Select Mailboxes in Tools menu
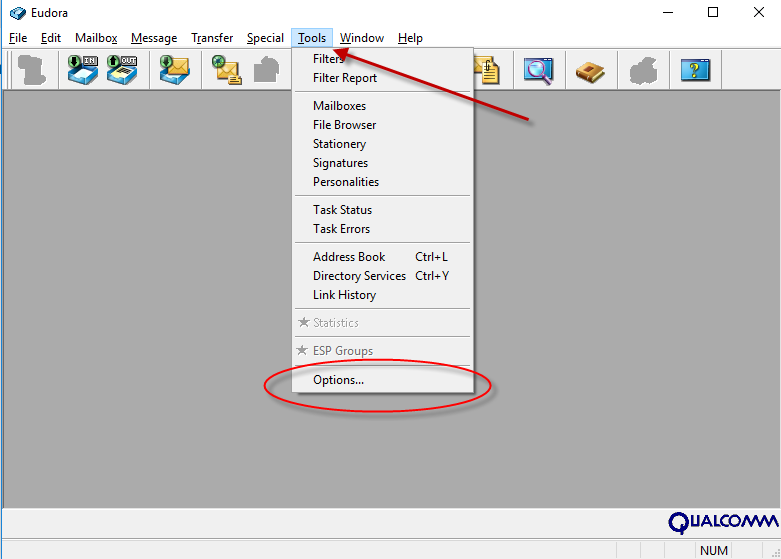Viewport: 781px width, 559px height. 383,106
